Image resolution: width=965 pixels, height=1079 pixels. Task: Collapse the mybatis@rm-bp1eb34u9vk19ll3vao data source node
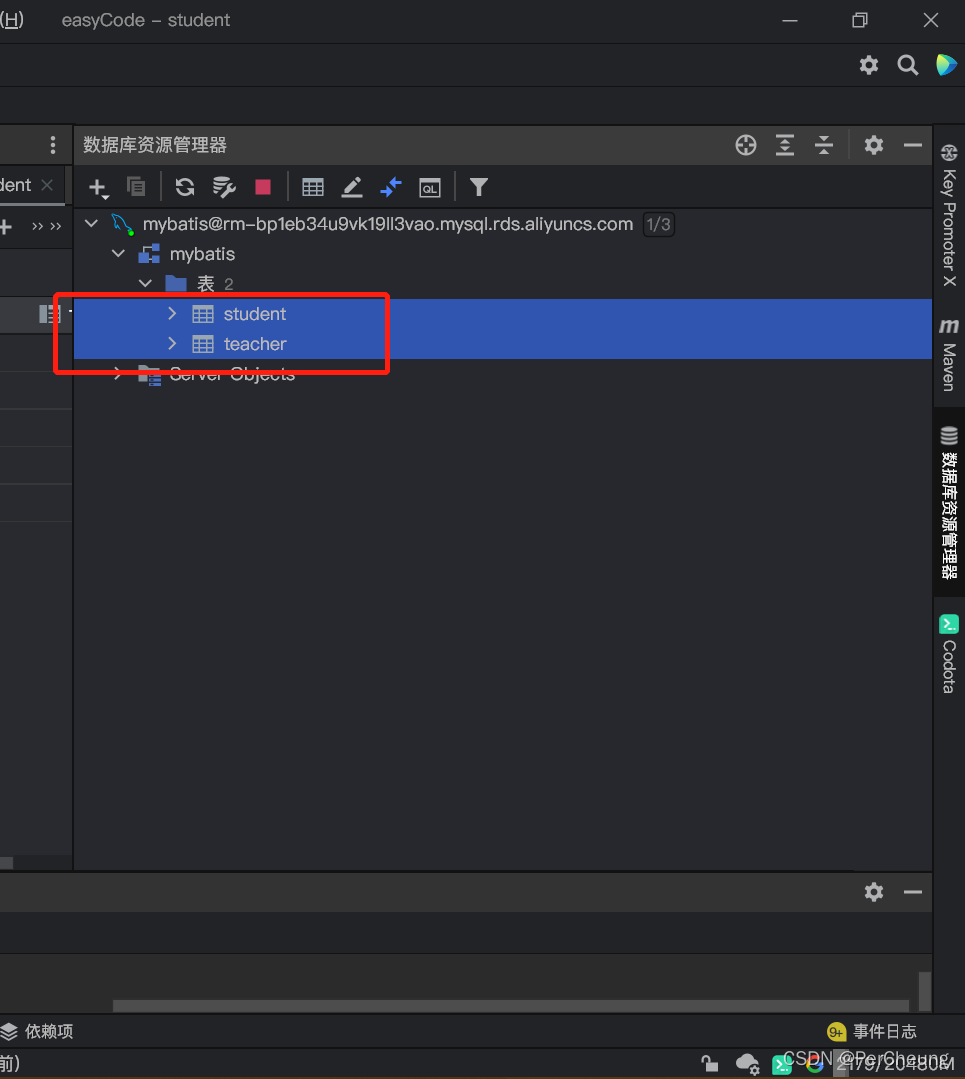[x=91, y=224]
